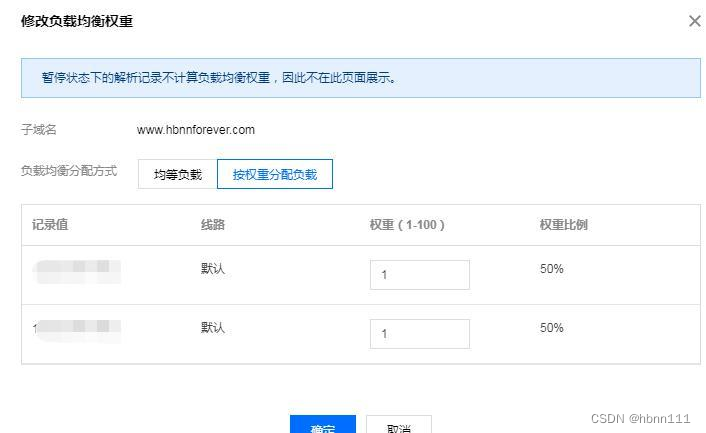Viewport: 706px width, 433px height.
Task: Click the 记录值 column header
Action: tap(50, 225)
